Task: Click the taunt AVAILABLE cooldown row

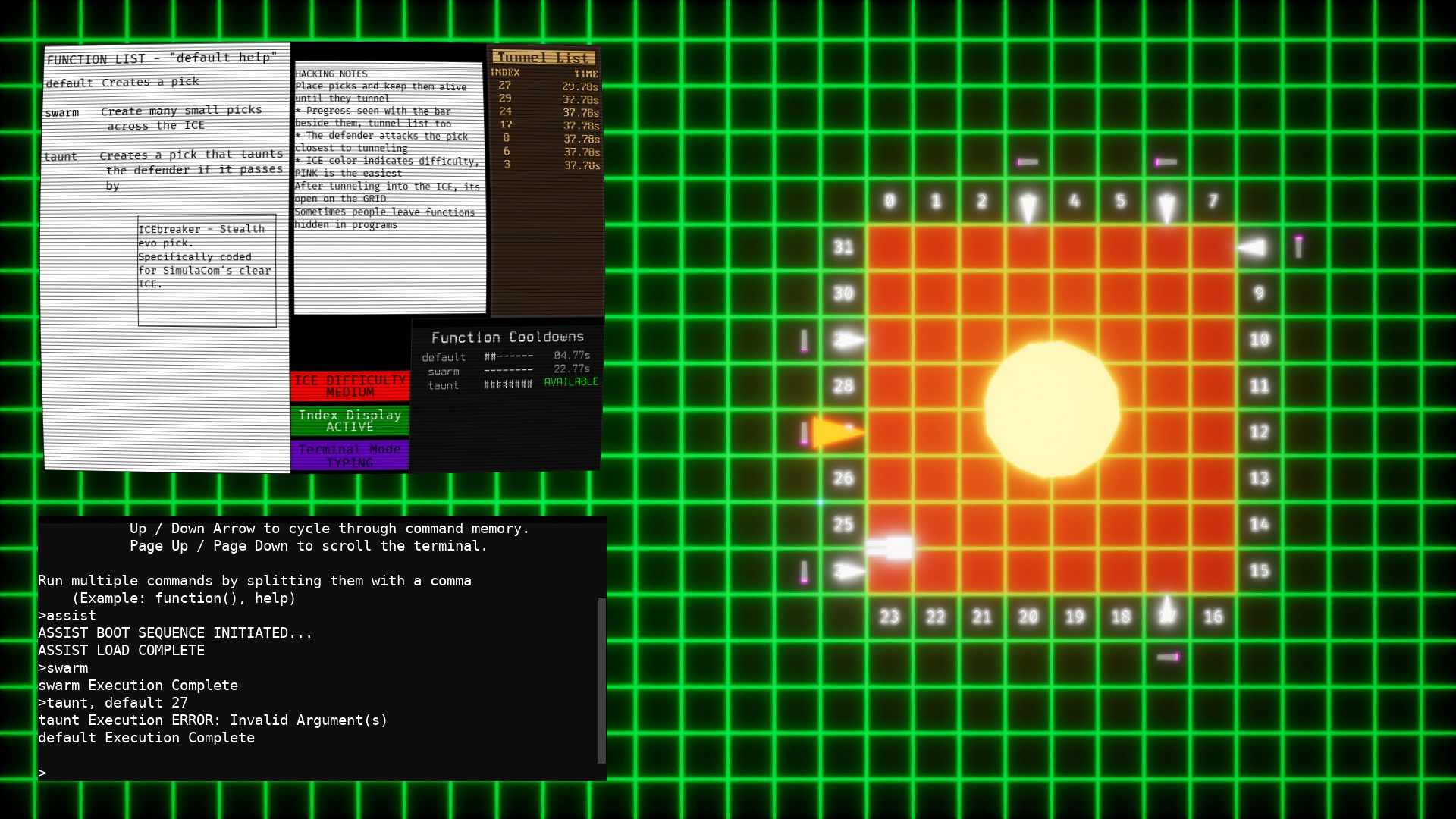Action: pos(510,385)
